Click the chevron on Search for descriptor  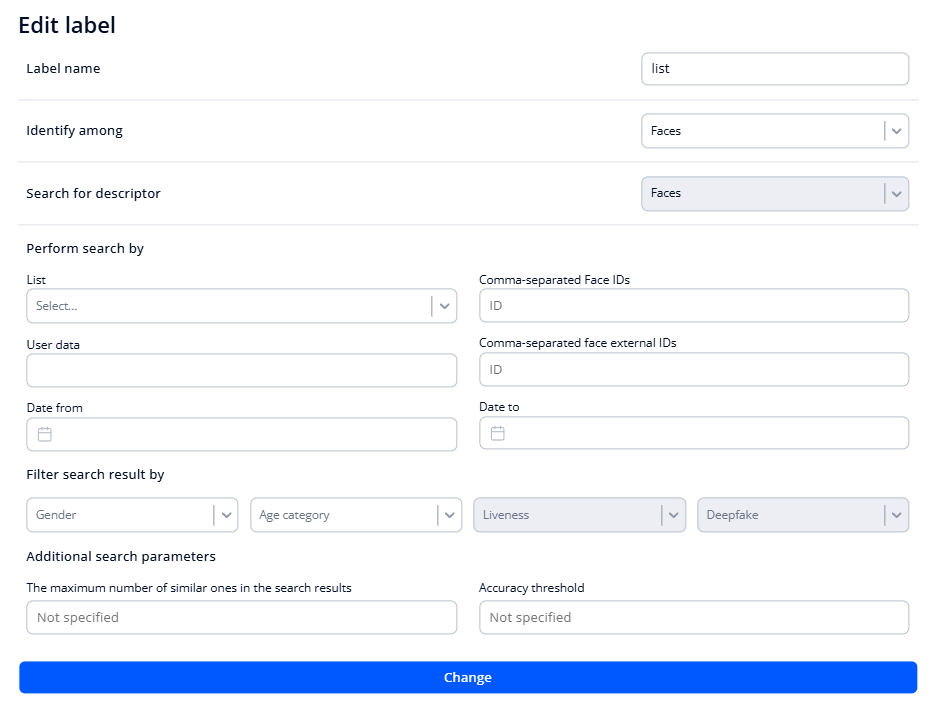click(x=896, y=193)
